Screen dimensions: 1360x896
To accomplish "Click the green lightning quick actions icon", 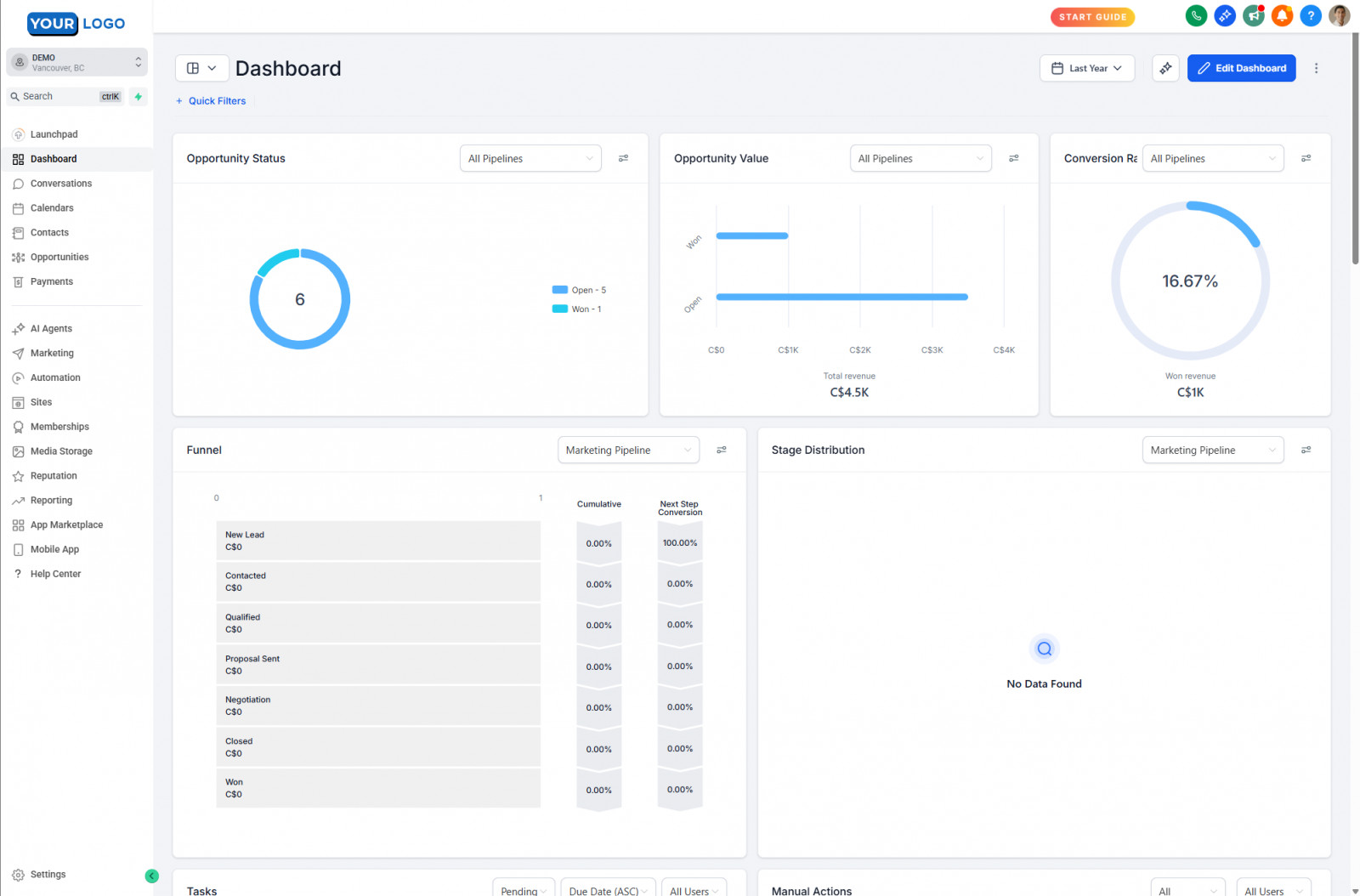I will click(138, 97).
